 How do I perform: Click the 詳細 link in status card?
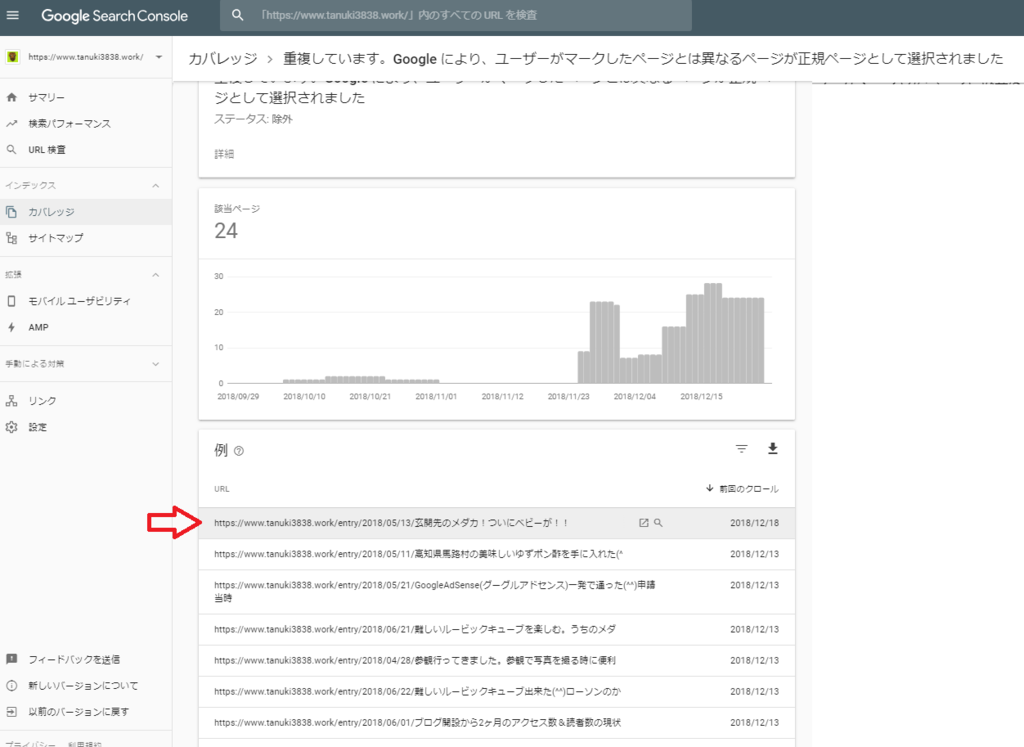(224, 154)
